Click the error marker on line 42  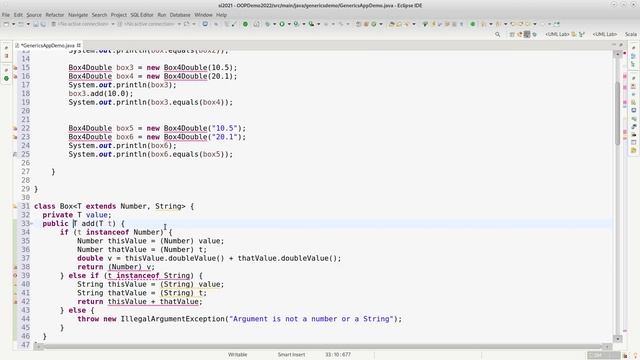click(15, 302)
